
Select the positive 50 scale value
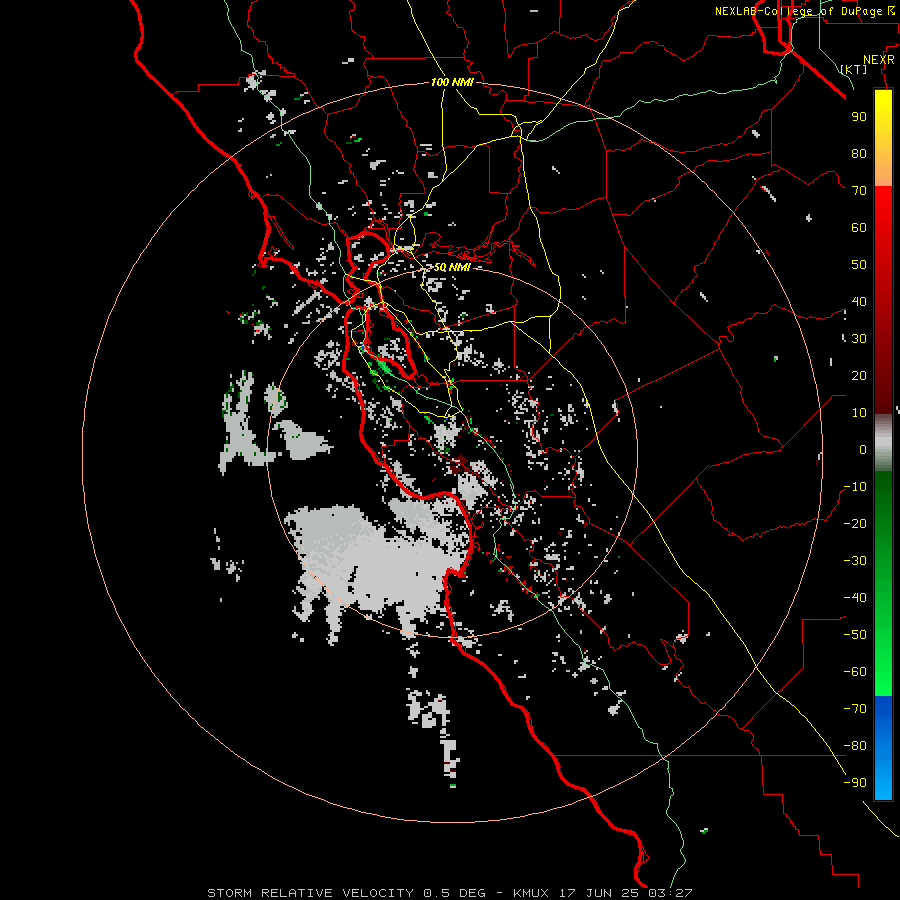(859, 265)
